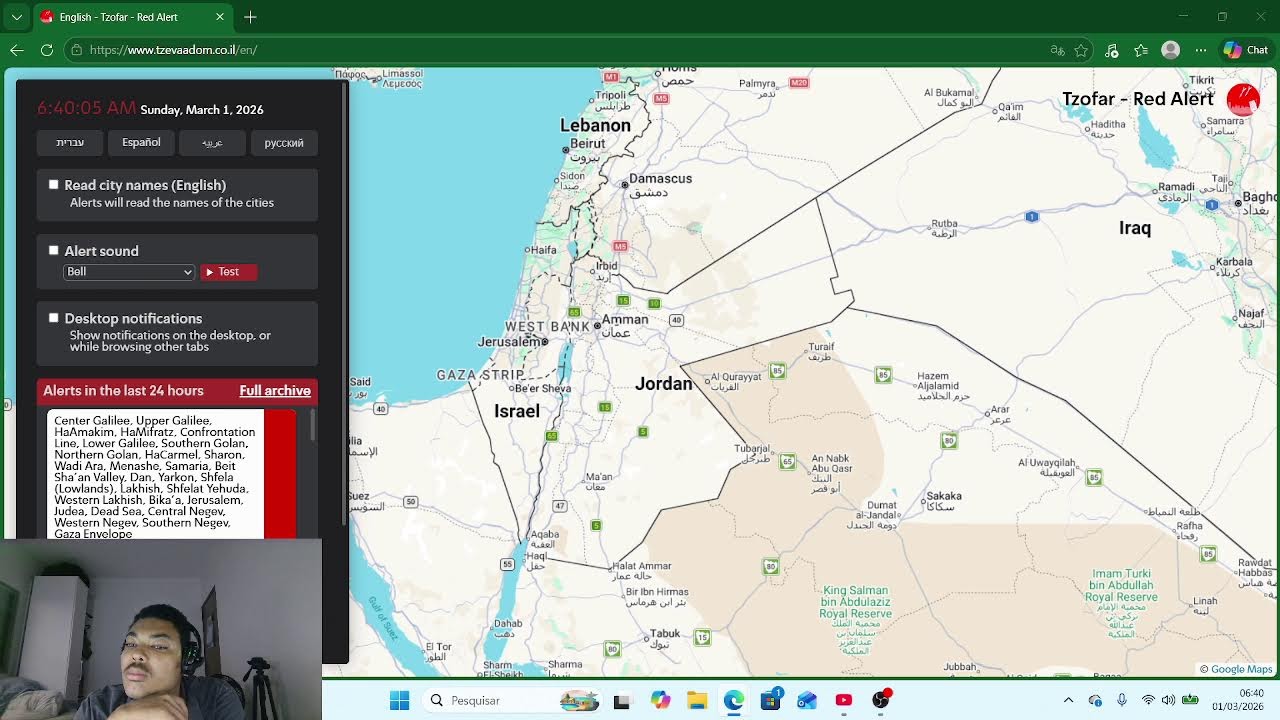The image size is (1280, 720).
Task: Reload the Tzofar page
Action: 47,50
